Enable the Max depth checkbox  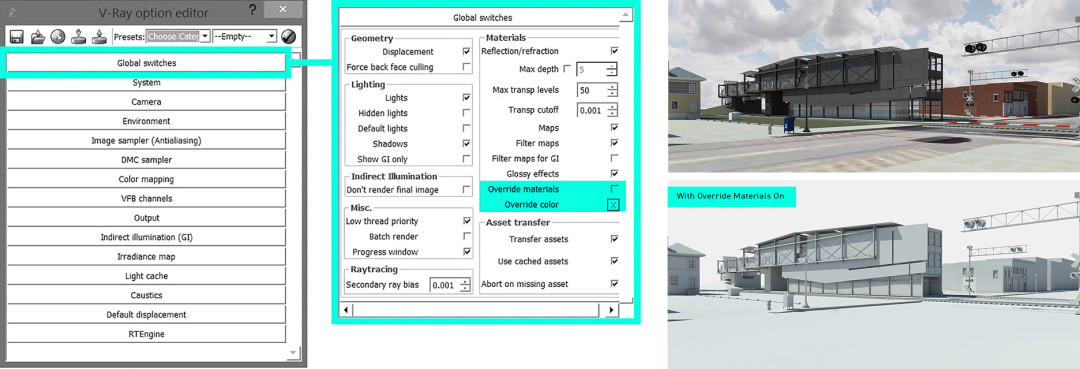tap(567, 69)
